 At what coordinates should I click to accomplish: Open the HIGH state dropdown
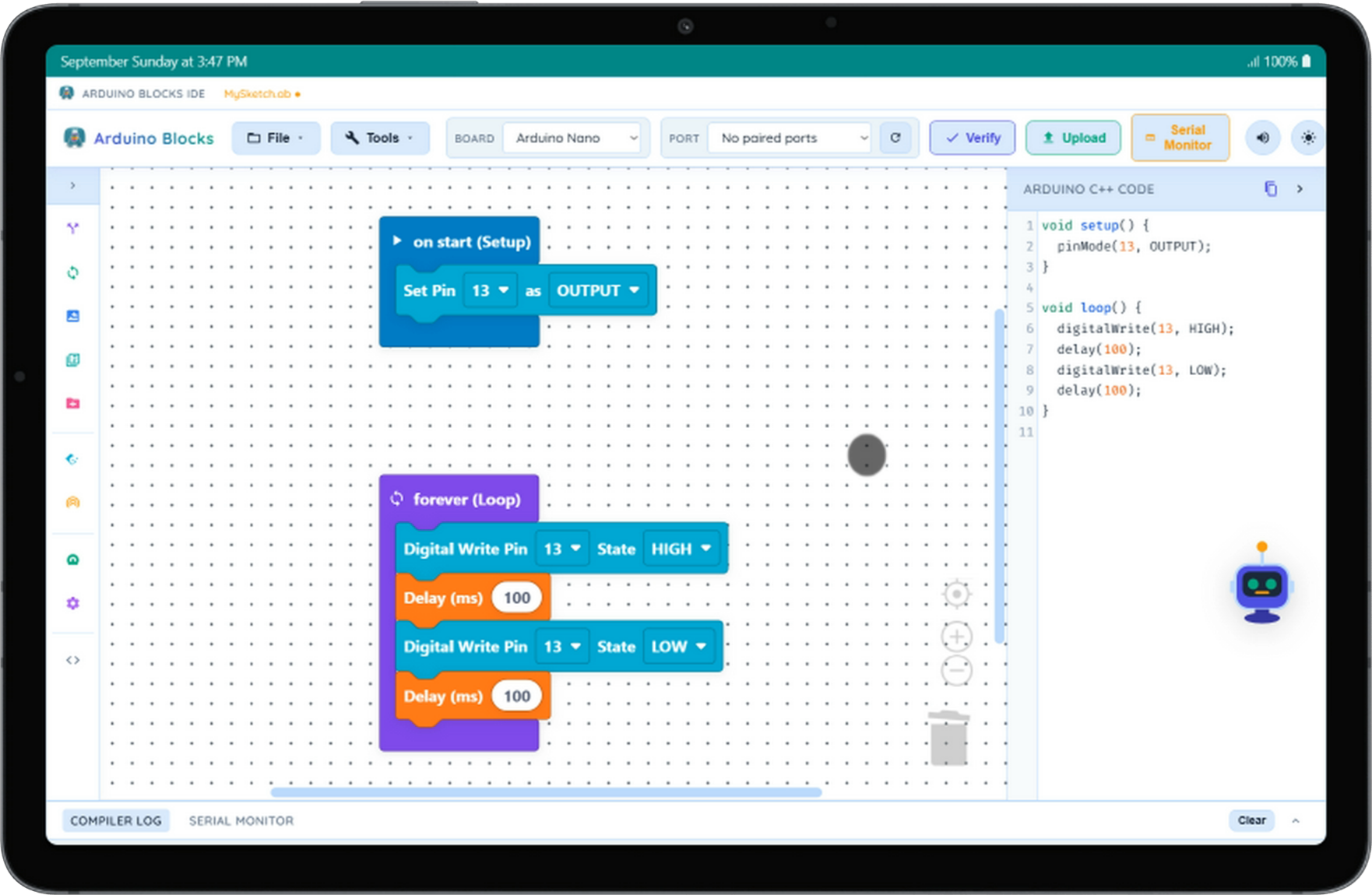(681, 549)
